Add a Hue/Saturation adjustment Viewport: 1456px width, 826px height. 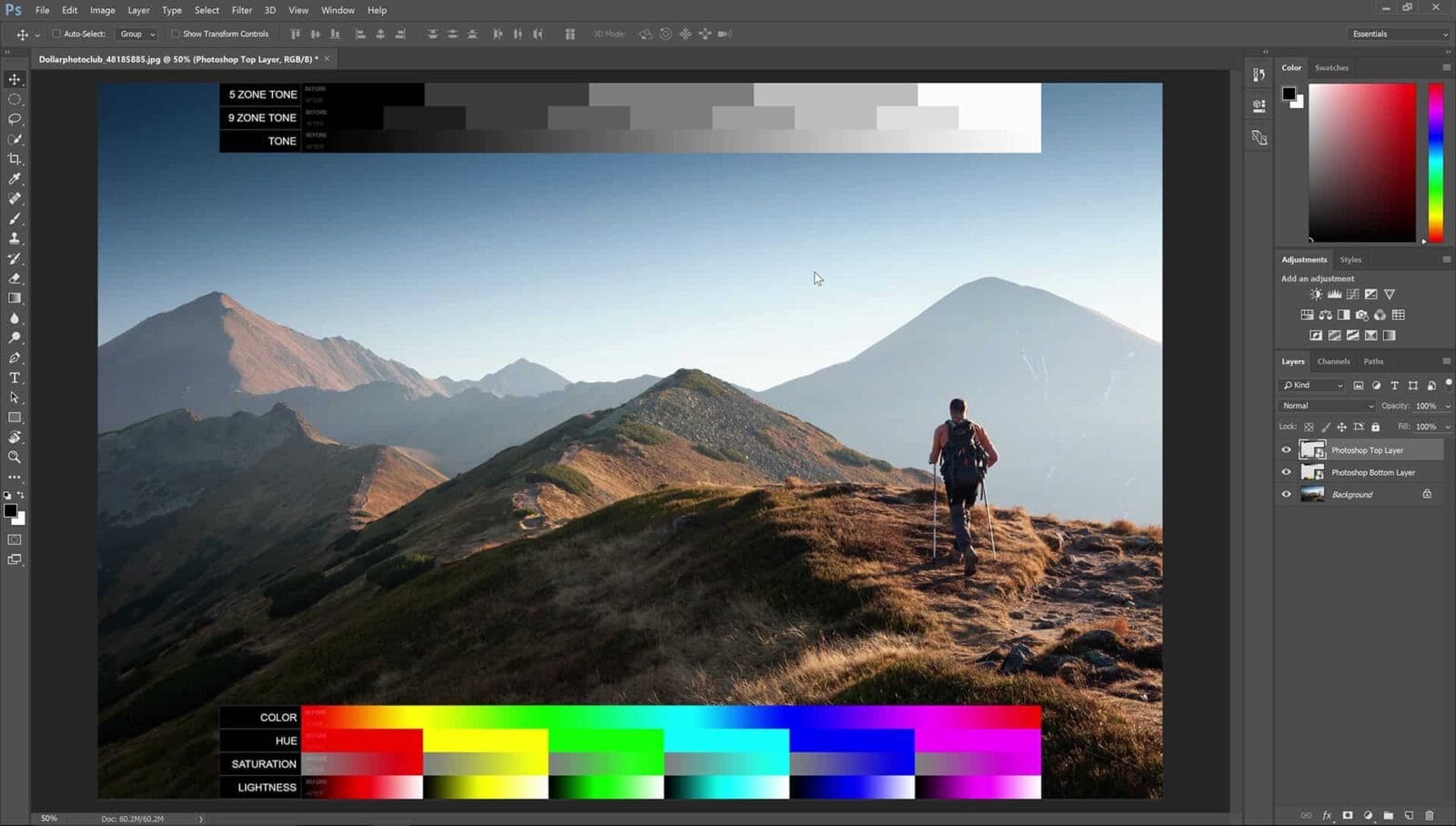pos(1308,315)
